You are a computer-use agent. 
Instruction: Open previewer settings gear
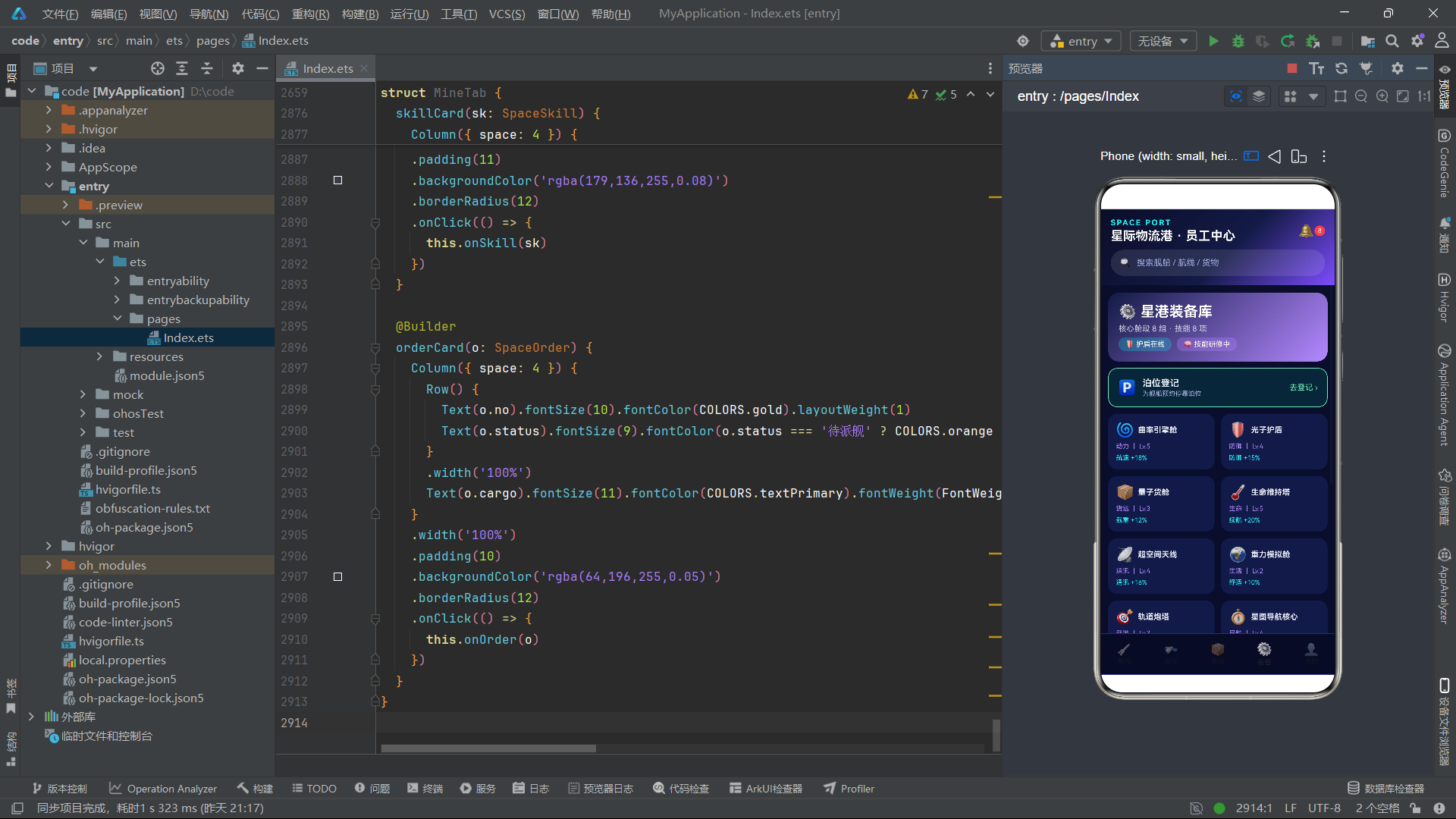coord(1398,68)
